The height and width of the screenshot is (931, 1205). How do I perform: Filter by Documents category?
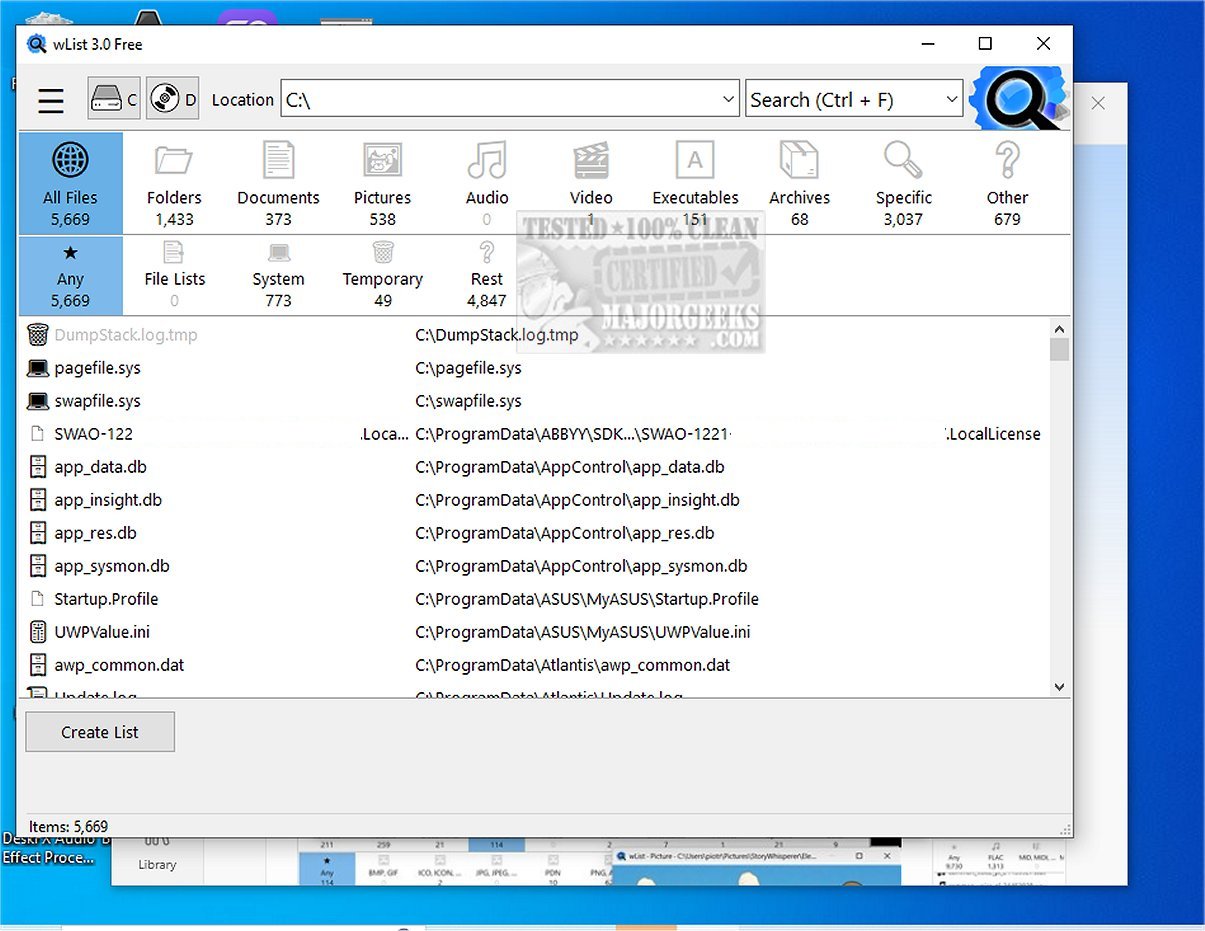coord(278,183)
